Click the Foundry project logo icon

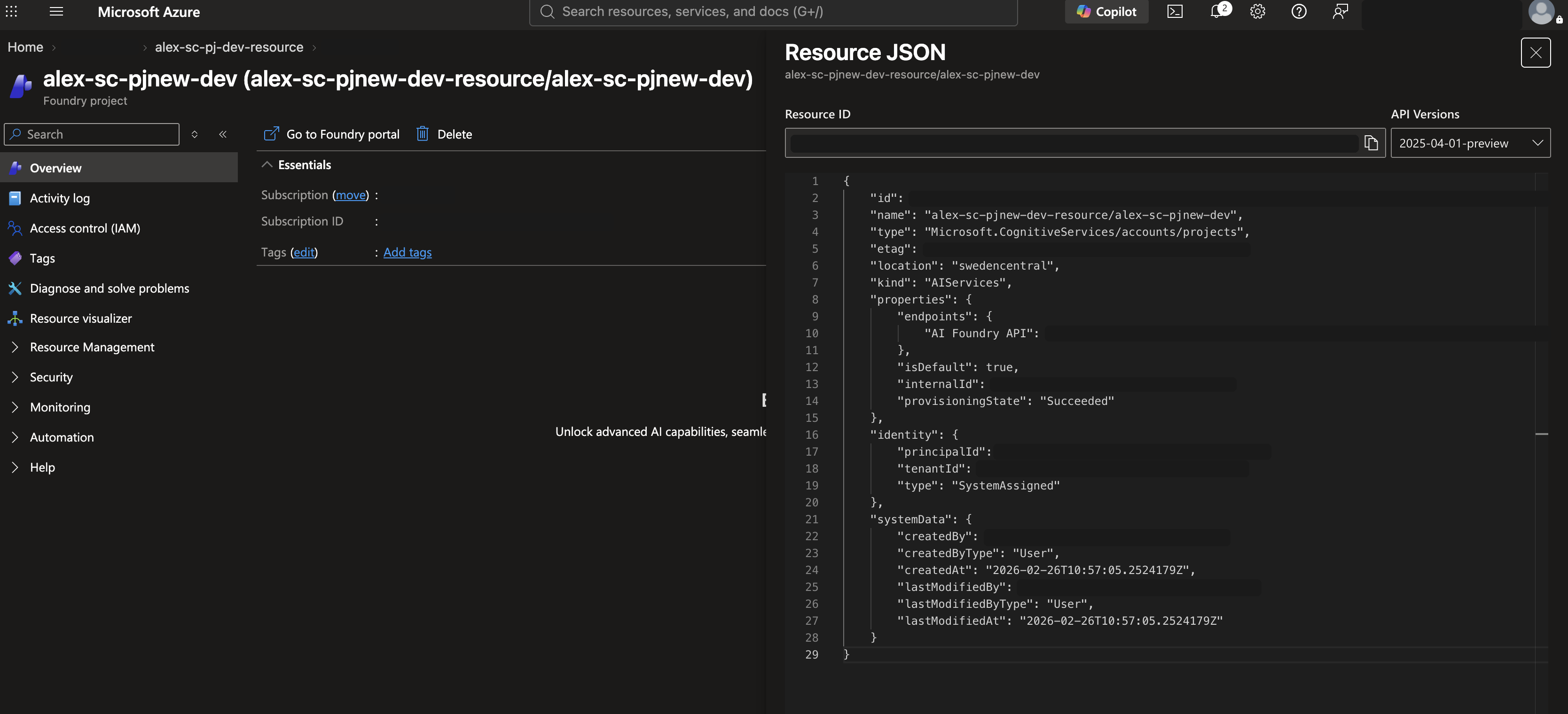pyautogui.click(x=21, y=86)
